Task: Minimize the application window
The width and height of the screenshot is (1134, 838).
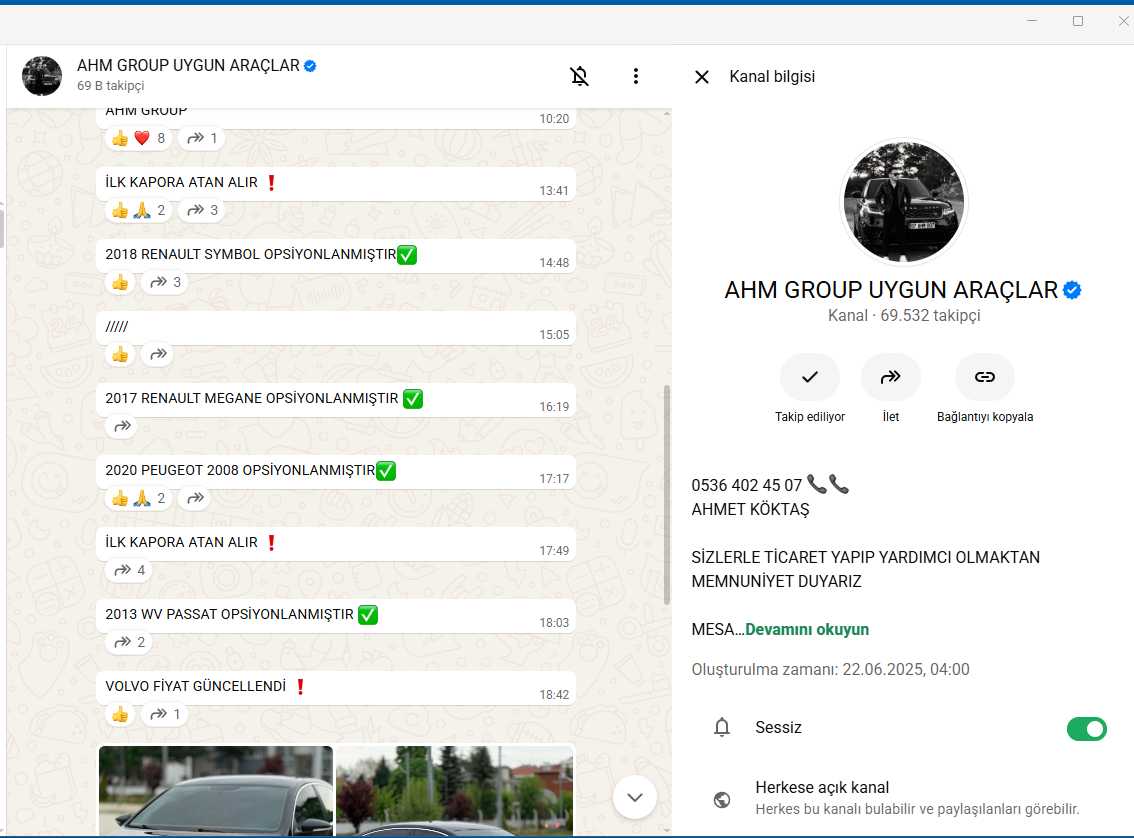Action: pyautogui.click(x=1032, y=21)
